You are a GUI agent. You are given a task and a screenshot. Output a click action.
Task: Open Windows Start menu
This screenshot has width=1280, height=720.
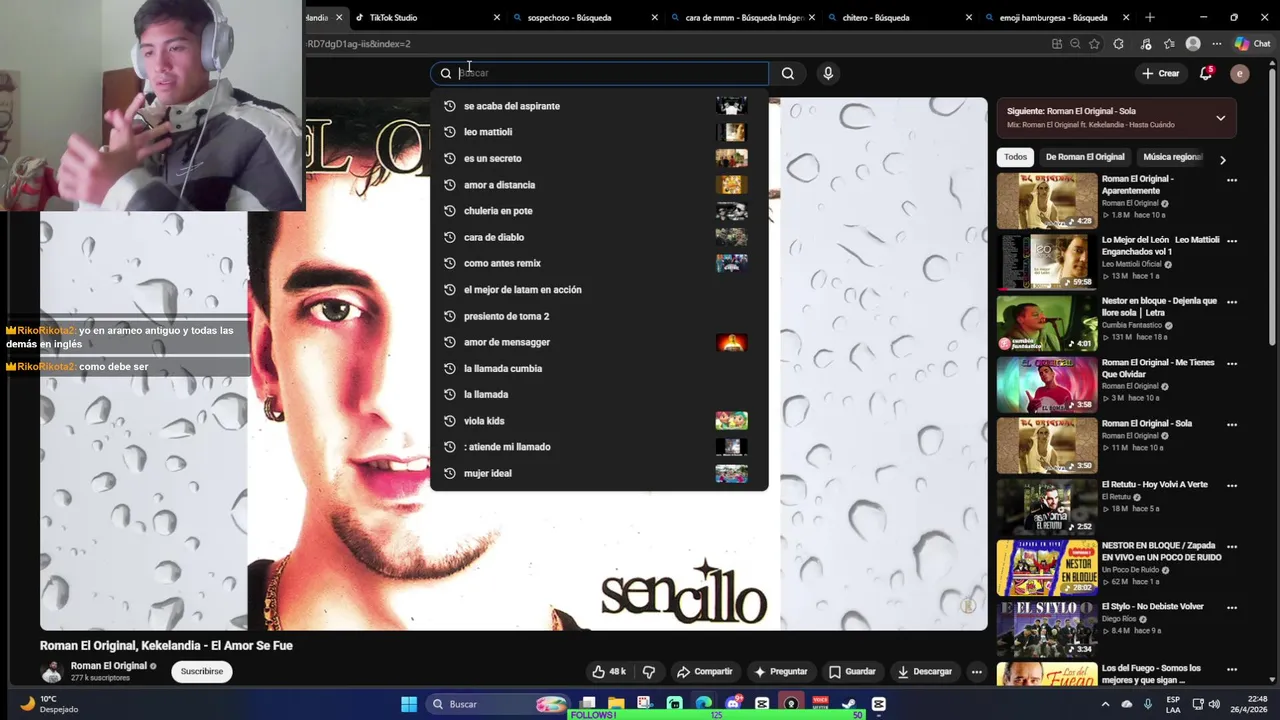pyautogui.click(x=409, y=704)
